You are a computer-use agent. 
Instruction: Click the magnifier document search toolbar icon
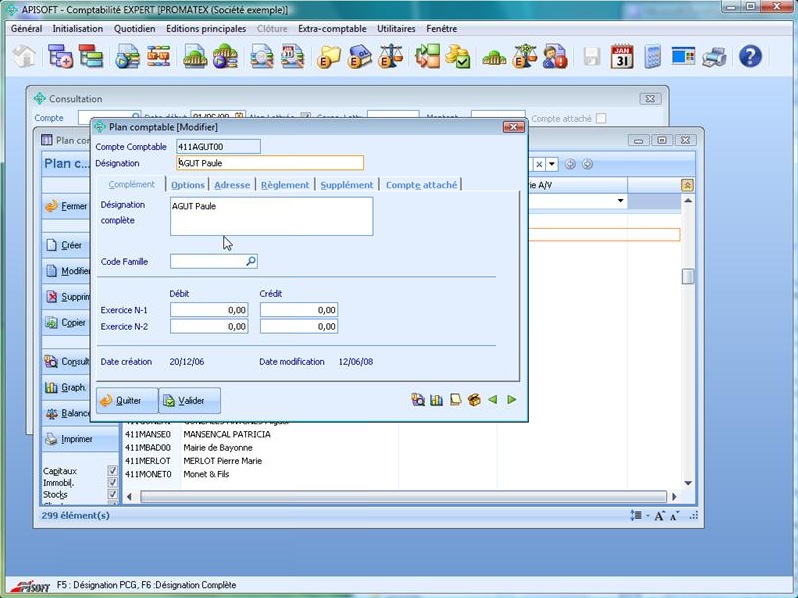262,56
